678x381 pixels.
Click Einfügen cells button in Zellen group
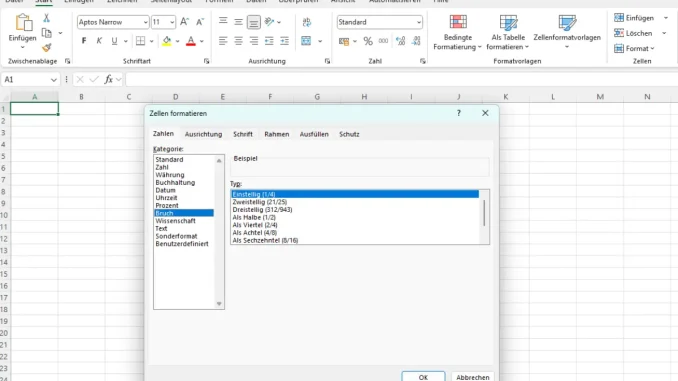(634, 18)
